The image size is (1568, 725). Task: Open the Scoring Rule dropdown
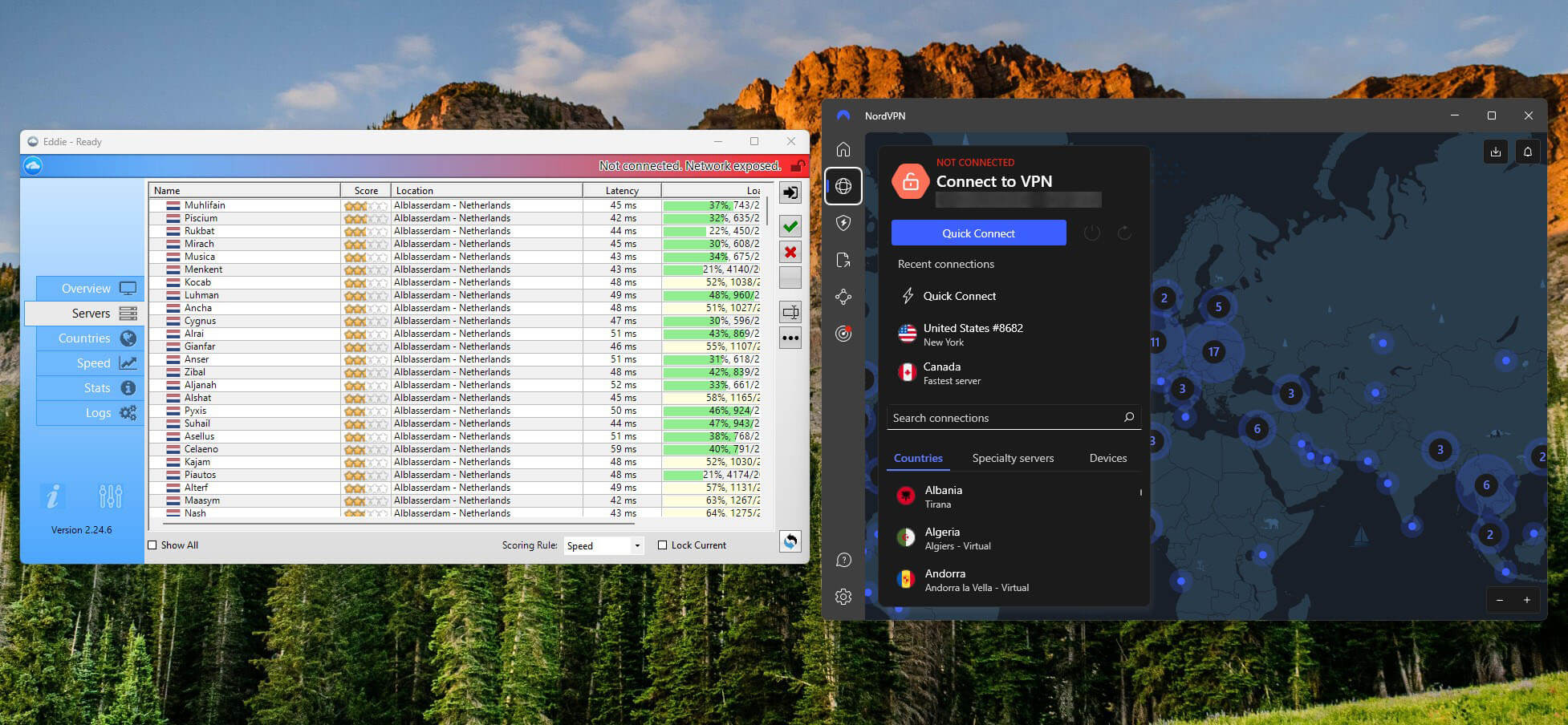(x=603, y=545)
